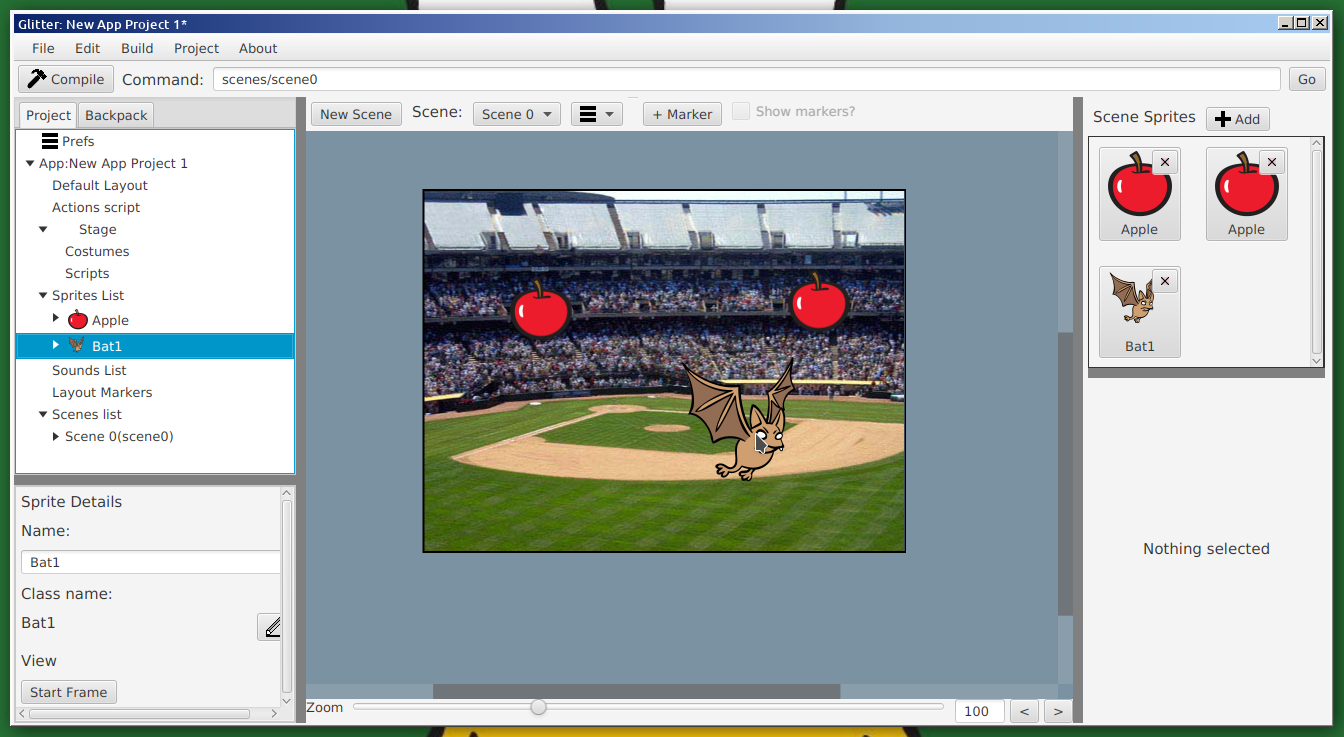Image resolution: width=1344 pixels, height=737 pixels.
Task: Click the left apple on the stage
Action: (x=540, y=309)
